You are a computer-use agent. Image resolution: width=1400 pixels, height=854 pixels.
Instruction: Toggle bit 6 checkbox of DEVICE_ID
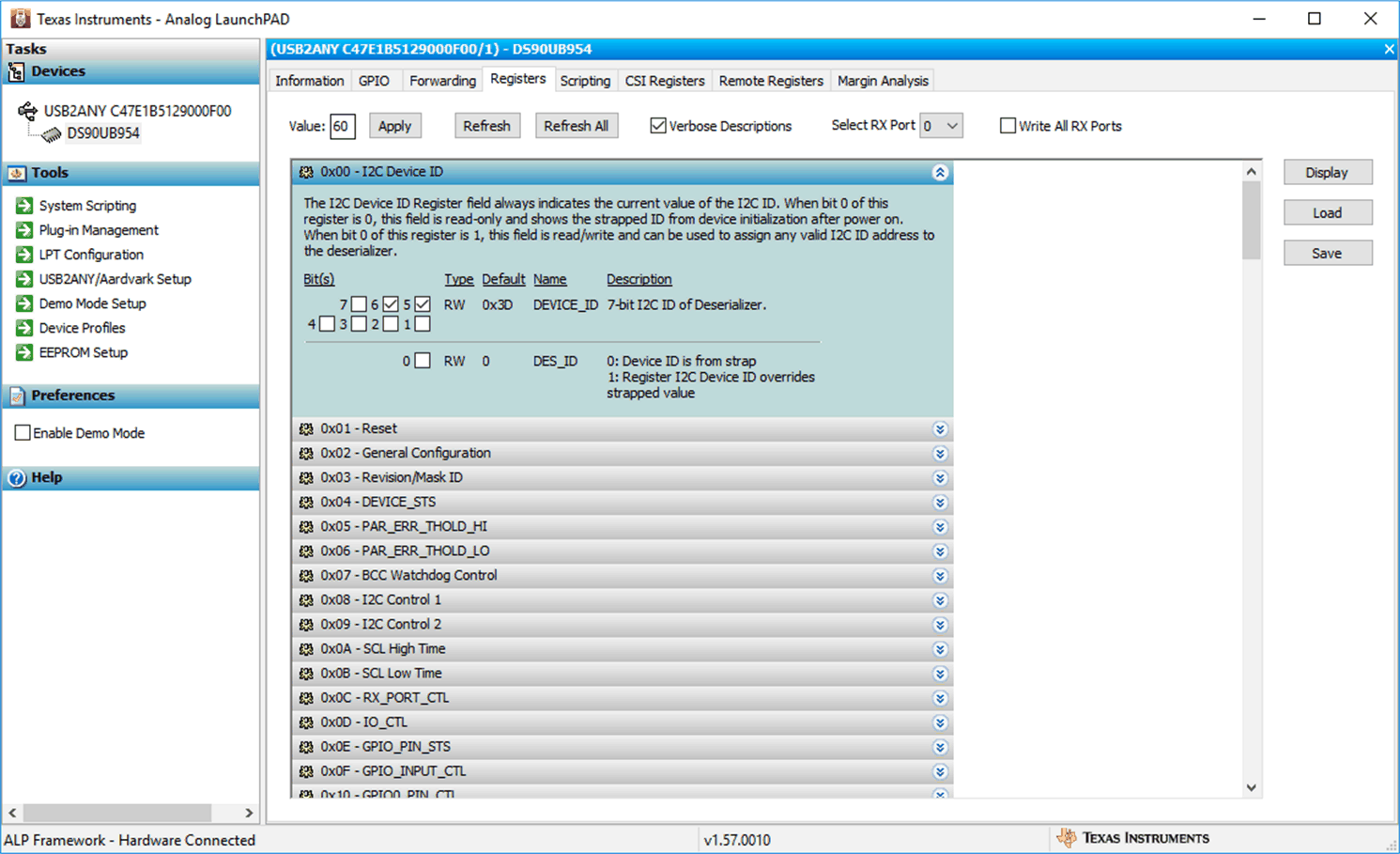391,304
